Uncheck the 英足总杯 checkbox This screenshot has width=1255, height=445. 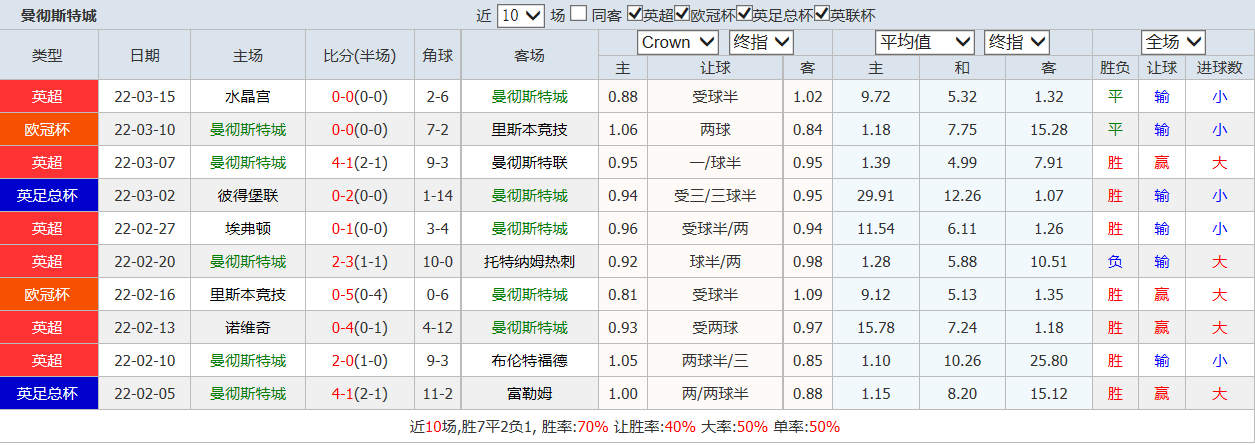745,15
